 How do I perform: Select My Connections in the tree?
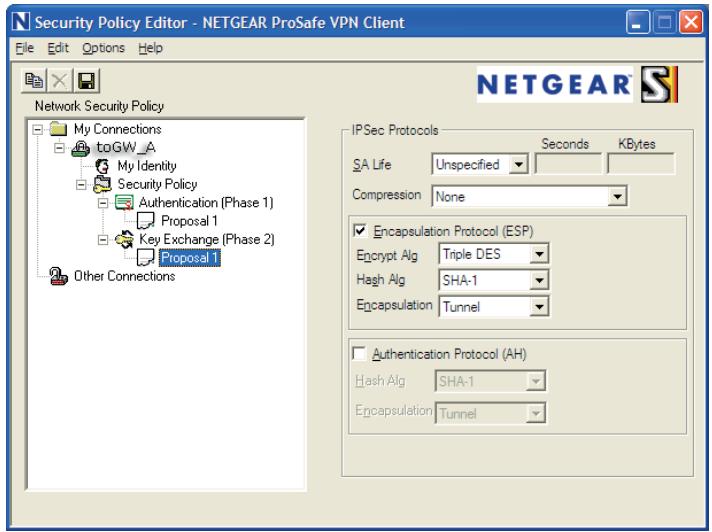[x=118, y=129]
